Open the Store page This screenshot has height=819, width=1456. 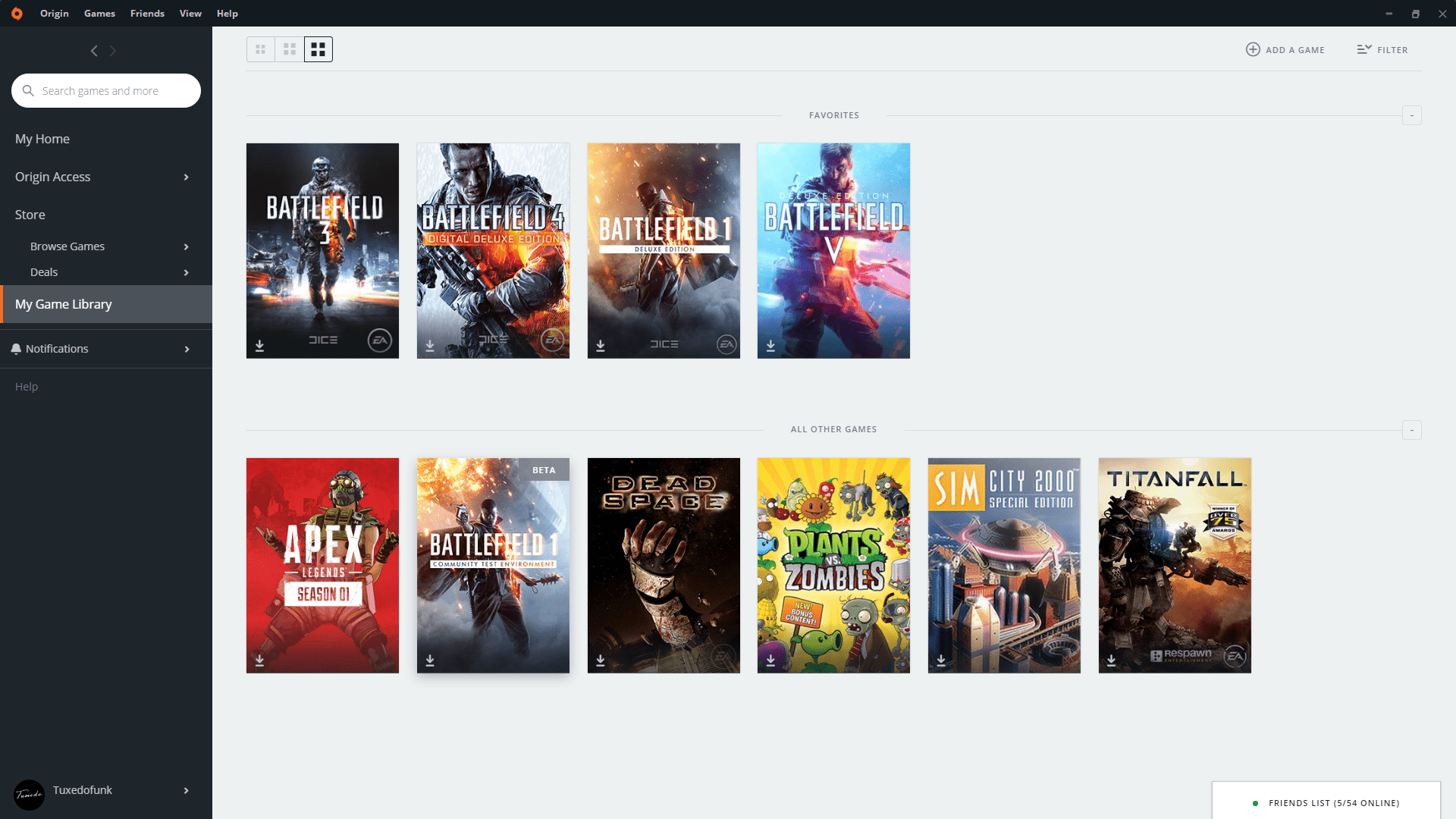(x=30, y=215)
